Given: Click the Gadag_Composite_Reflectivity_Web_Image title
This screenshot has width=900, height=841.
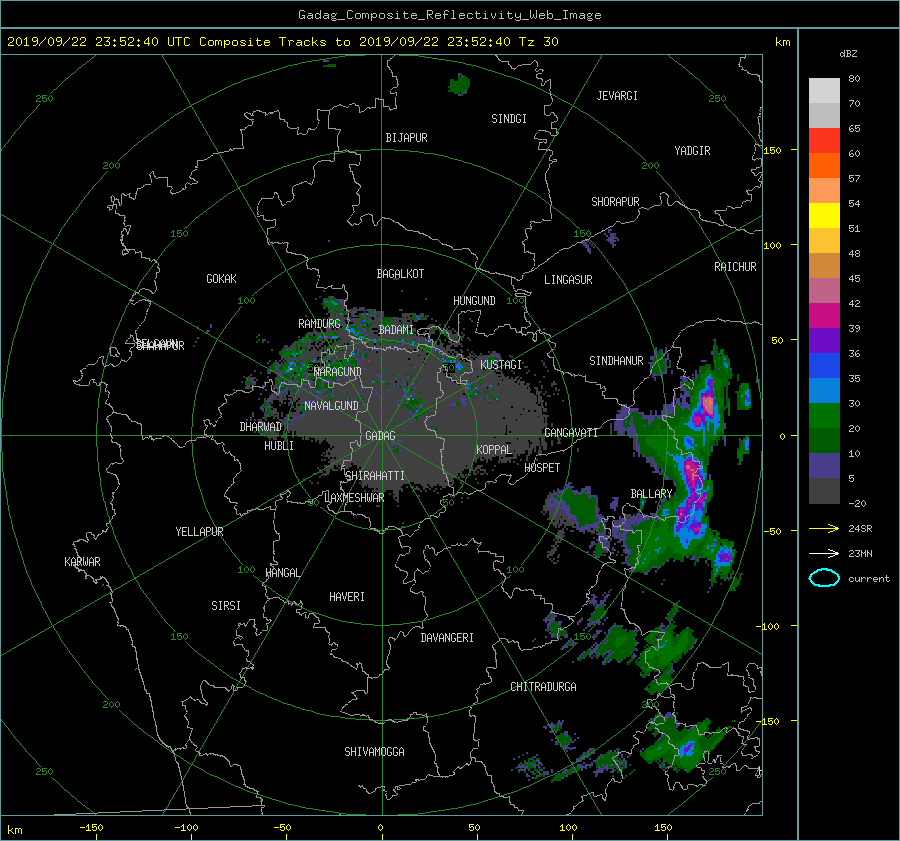Looking at the screenshot, I should point(449,15).
